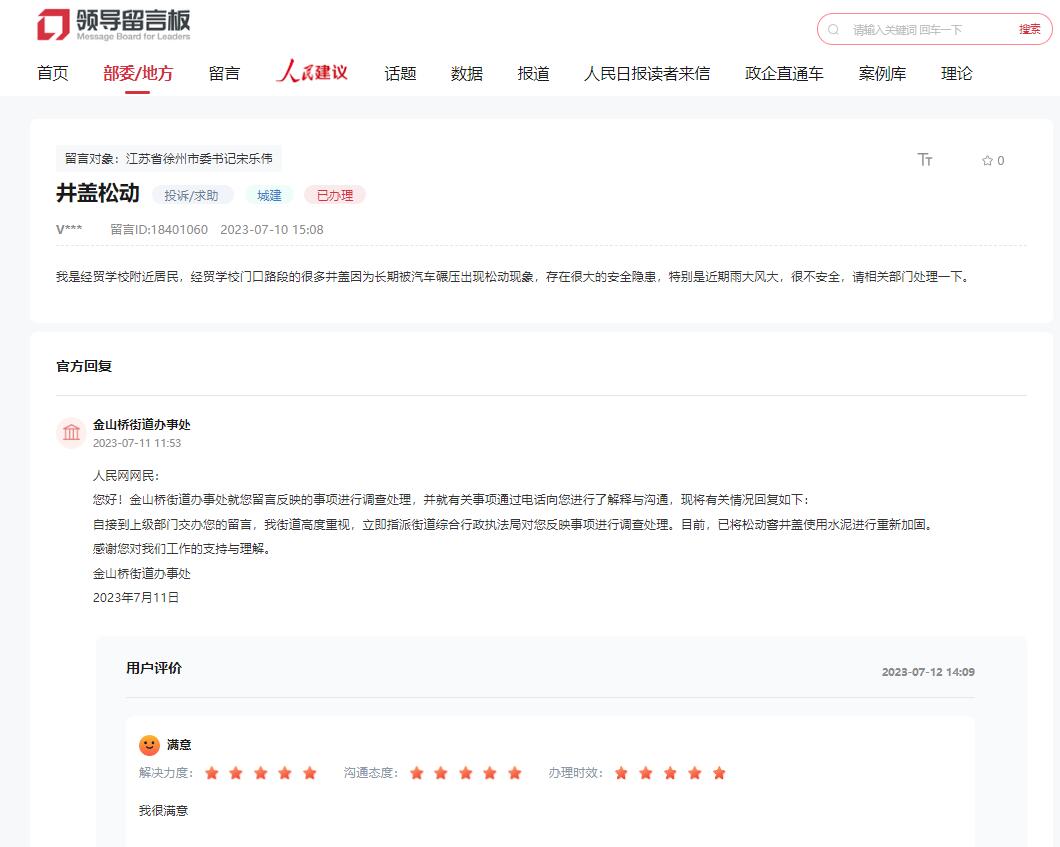This screenshot has height=847, width=1060.
Task: Click the 领导留言板 logo icon
Action: tap(53, 25)
